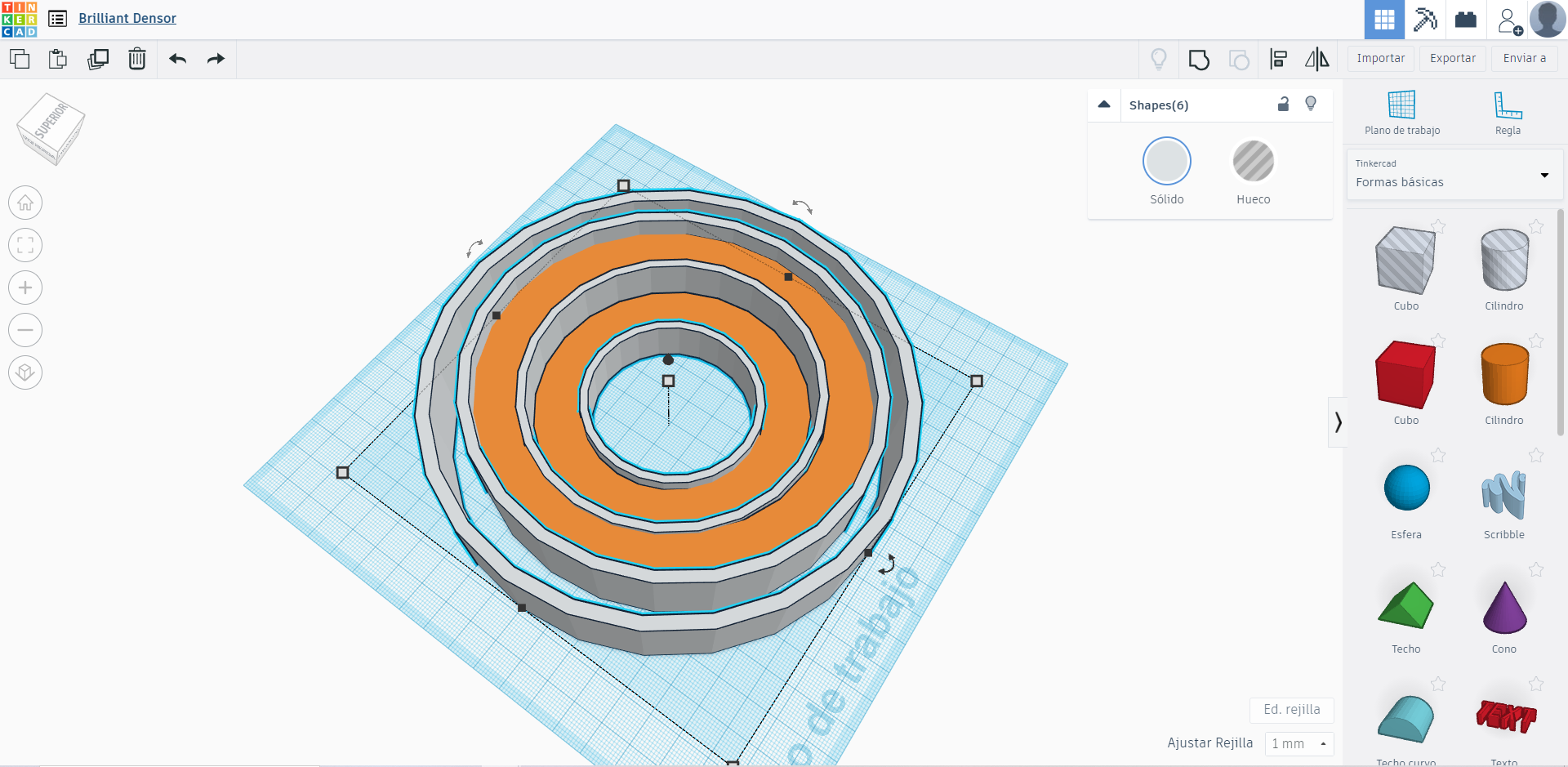Switch to orthographic view
Image resolution: width=1568 pixels, height=767 pixels.
click(x=25, y=372)
